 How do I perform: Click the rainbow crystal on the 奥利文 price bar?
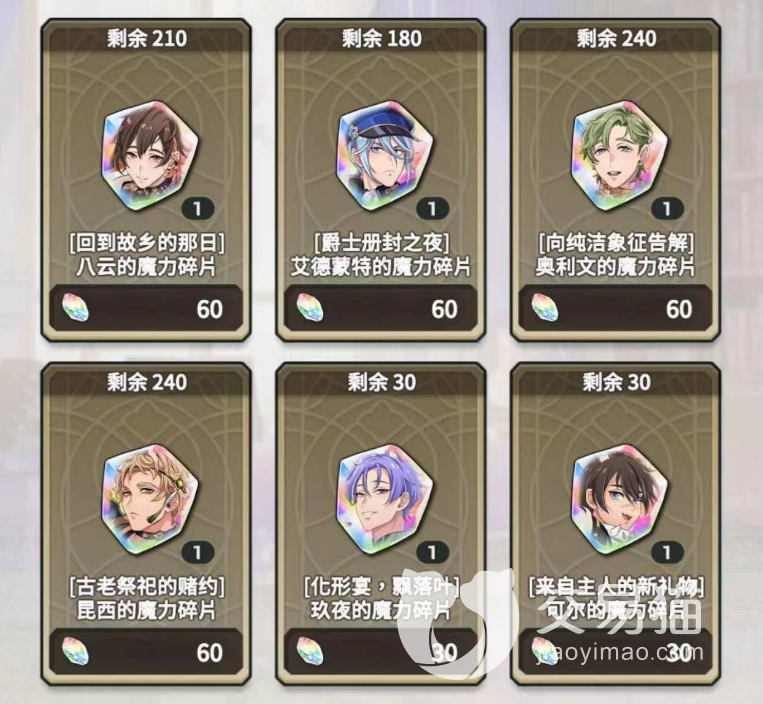545,308
